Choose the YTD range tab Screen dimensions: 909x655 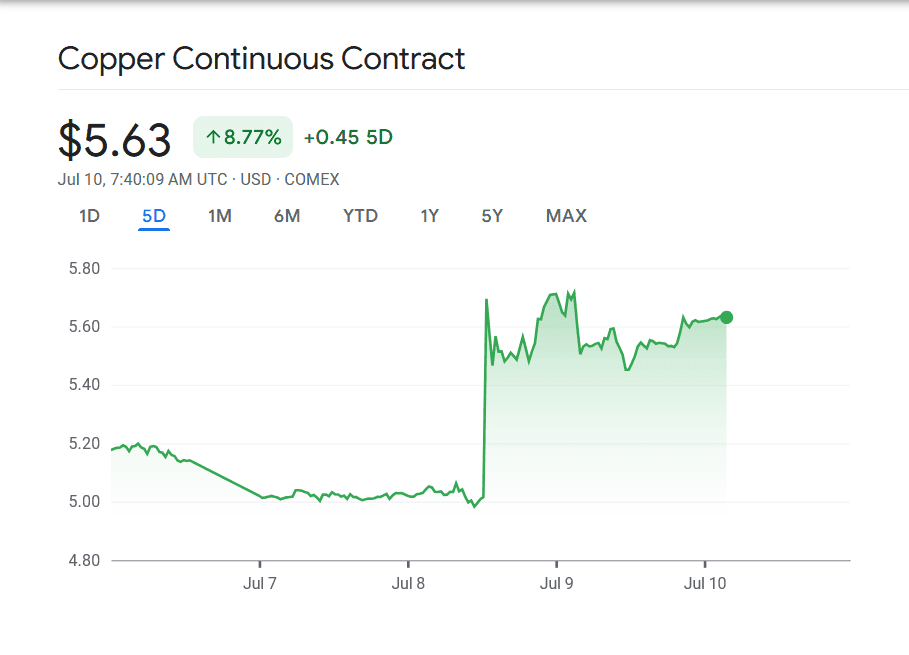tap(360, 216)
